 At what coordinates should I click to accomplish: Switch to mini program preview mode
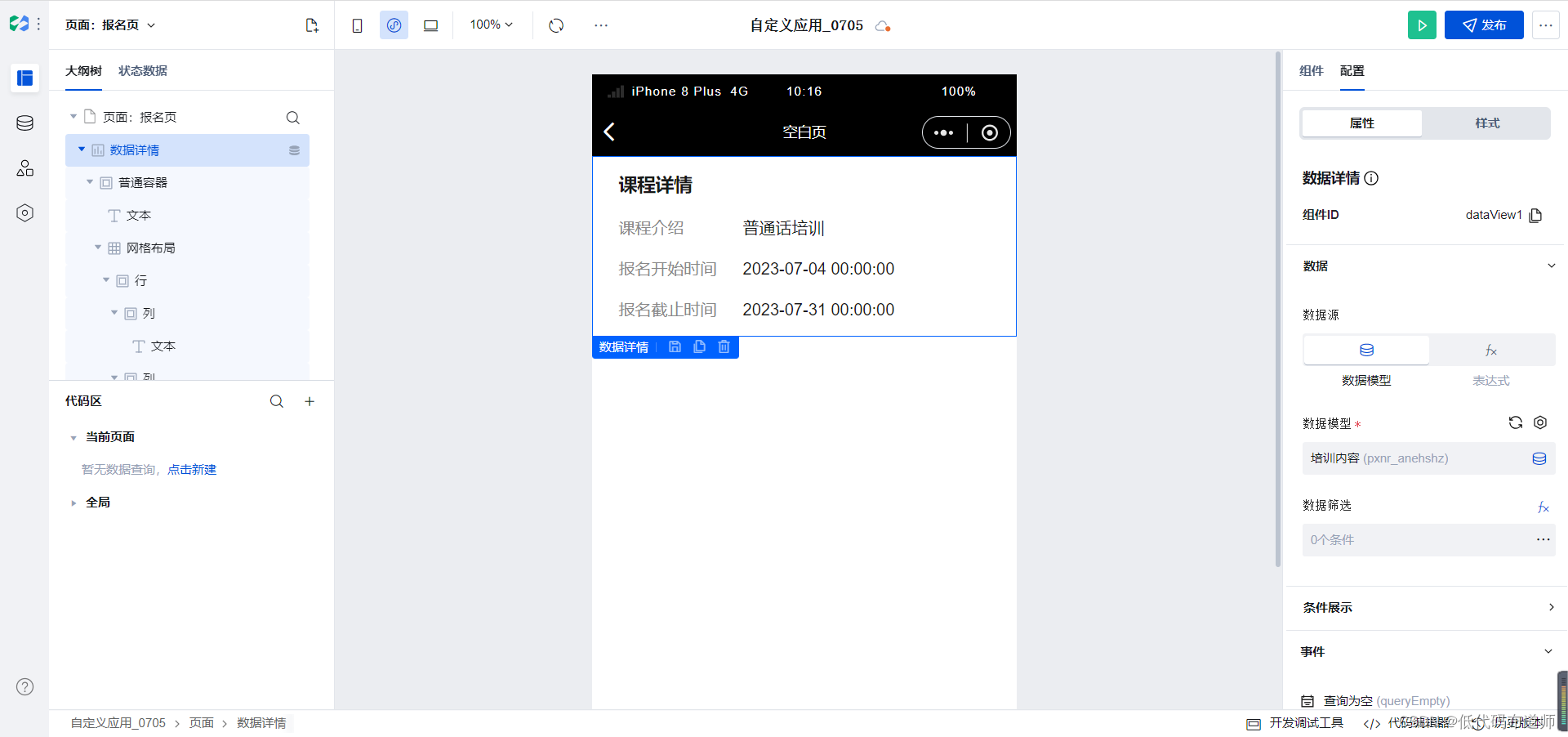[x=394, y=25]
